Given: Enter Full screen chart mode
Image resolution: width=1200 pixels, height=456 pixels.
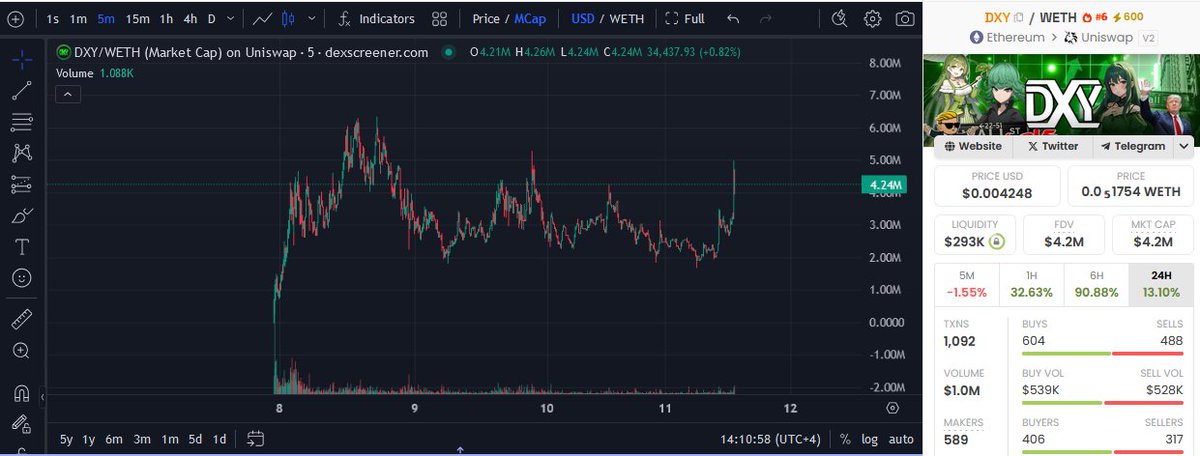Looking at the screenshot, I should pyautogui.click(x=685, y=18).
